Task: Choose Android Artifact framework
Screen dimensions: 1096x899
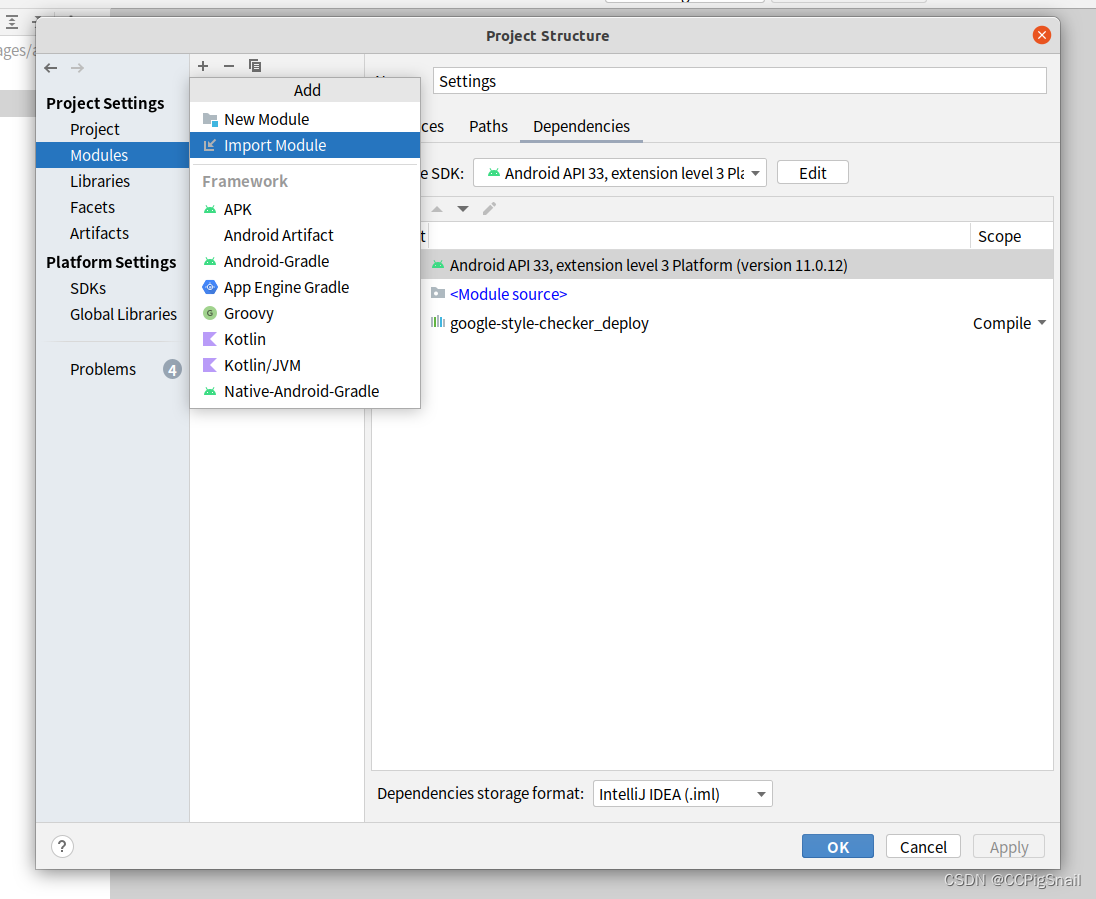Action: [305, 236]
